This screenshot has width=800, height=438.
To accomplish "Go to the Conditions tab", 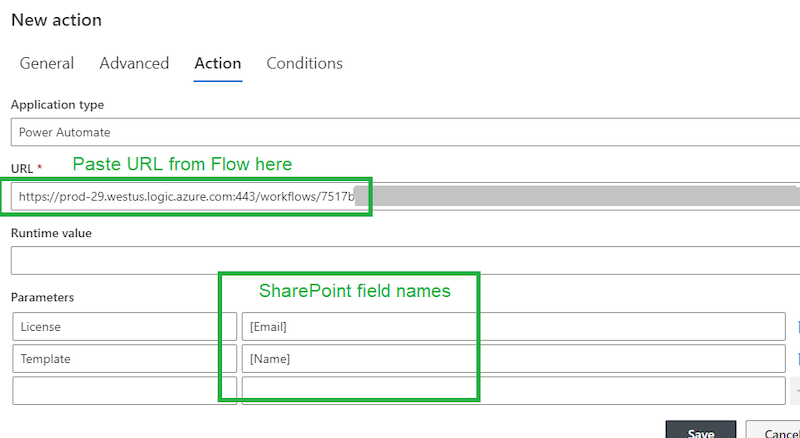I will pyautogui.click(x=304, y=63).
